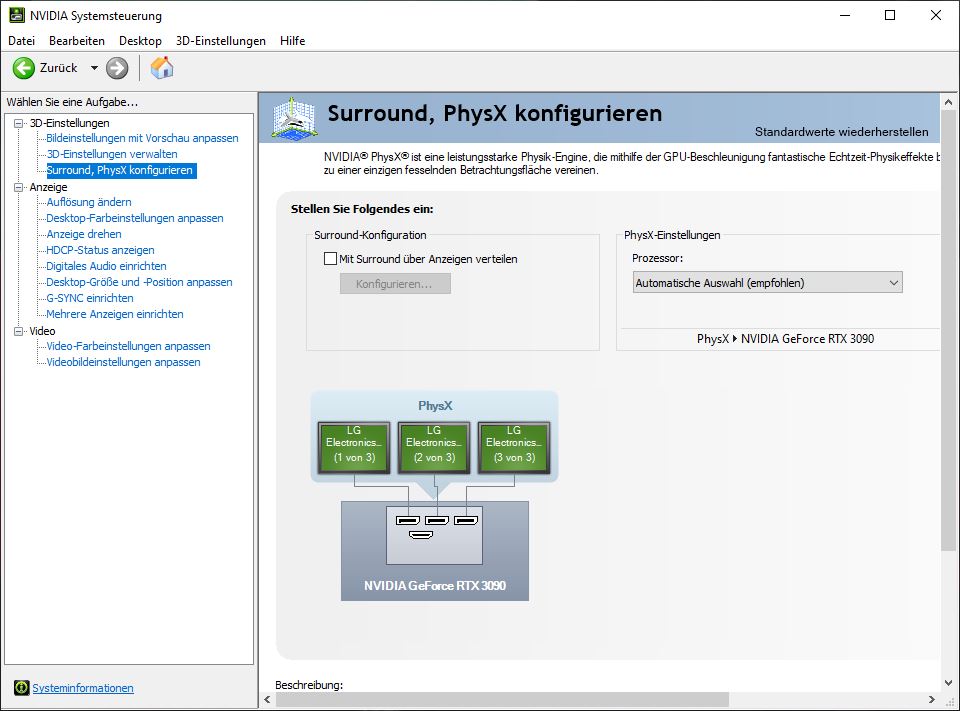Open Digitales Audio einrichten
The width and height of the screenshot is (960, 711).
(x=106, y=266)
